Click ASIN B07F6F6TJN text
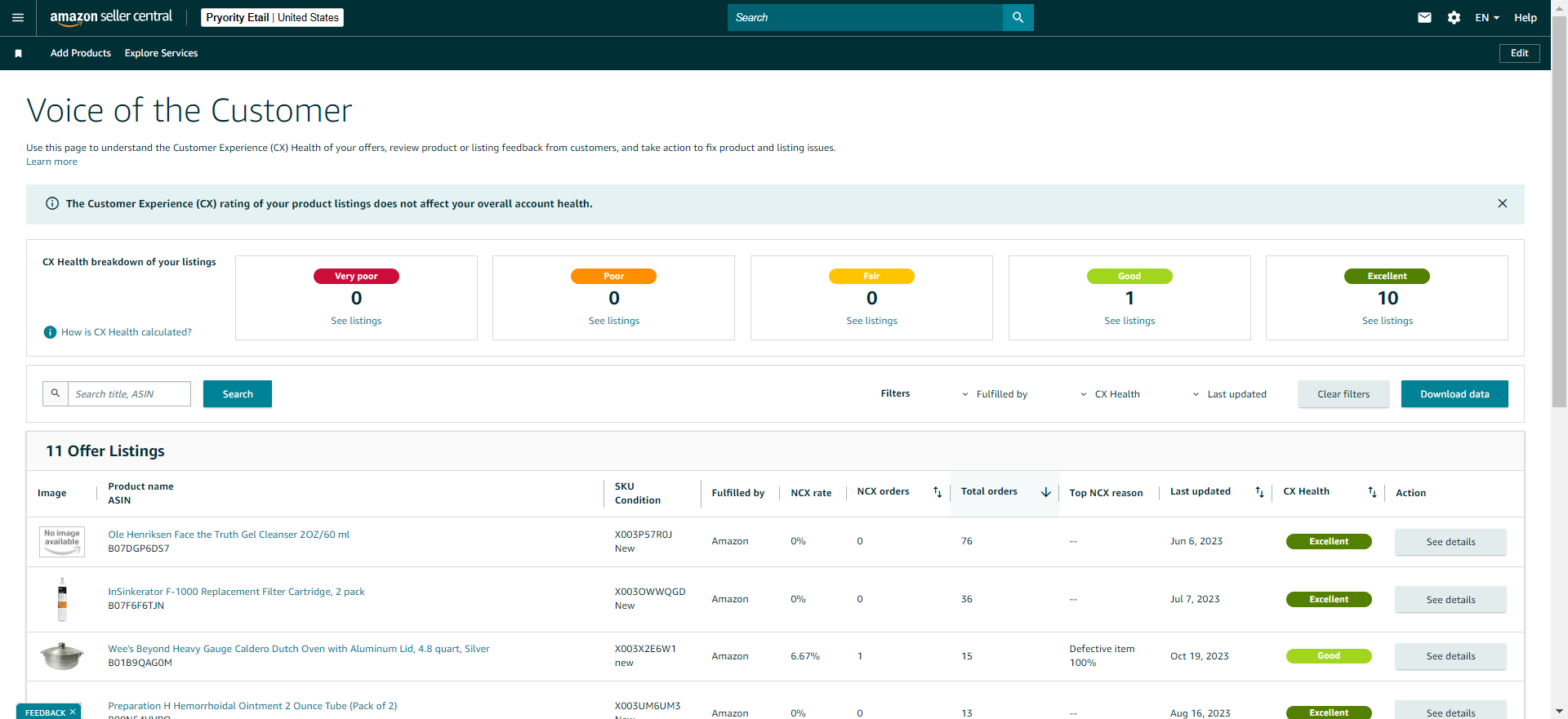 coord(136,606)
